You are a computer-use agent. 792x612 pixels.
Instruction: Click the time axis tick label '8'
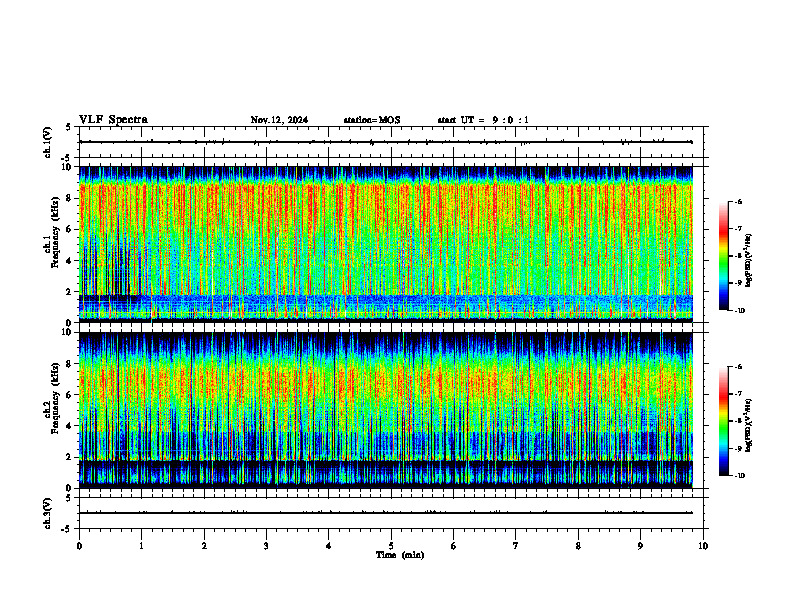click(x=578, y=546)
